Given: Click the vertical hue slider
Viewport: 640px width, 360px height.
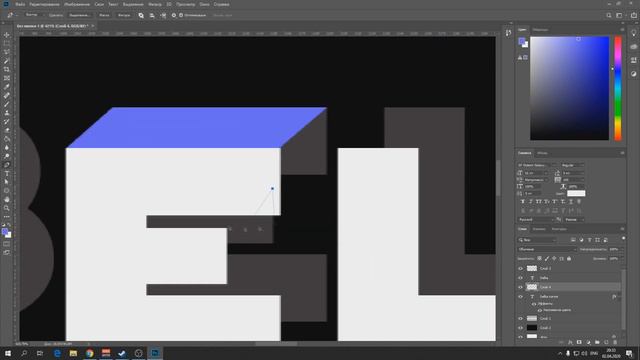Looking at the screenshot, I should click(618, 88).
